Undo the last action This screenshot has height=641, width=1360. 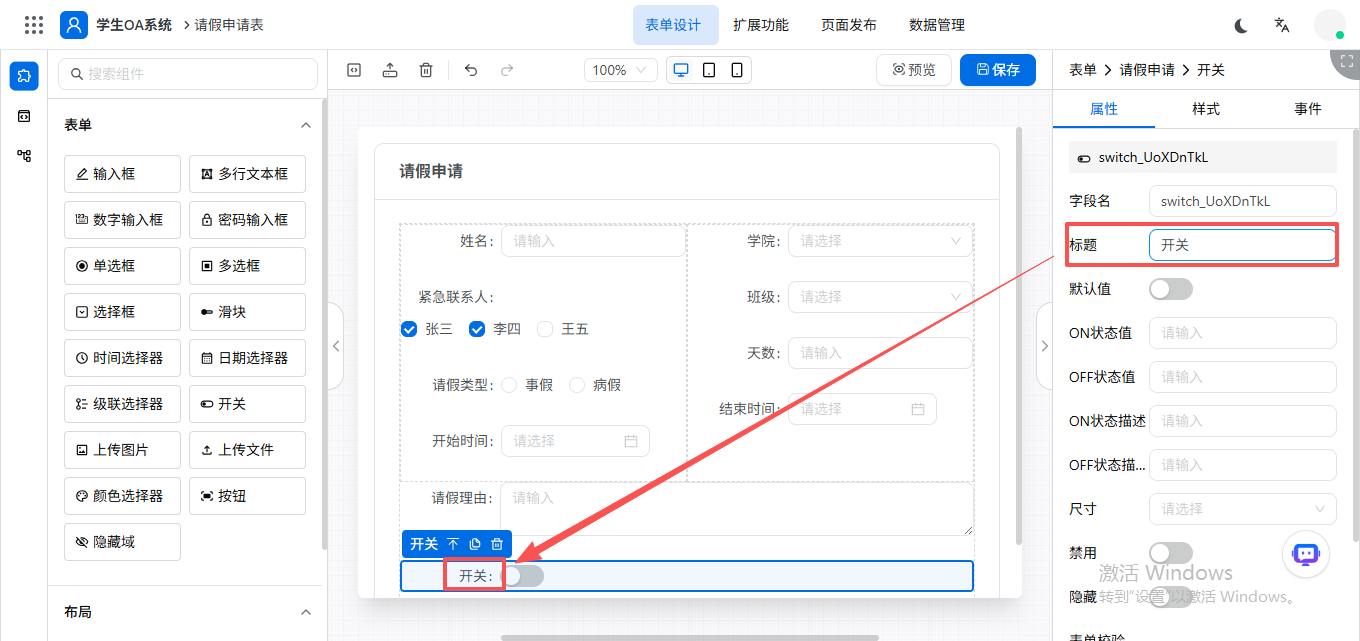[471, 70]
